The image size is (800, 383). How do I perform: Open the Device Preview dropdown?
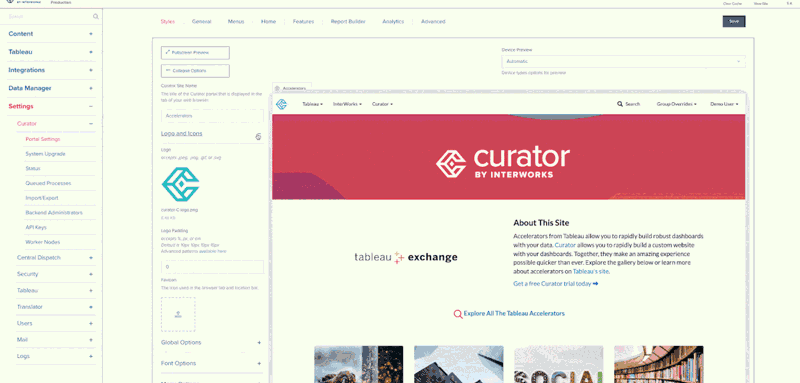click(623, 61)
